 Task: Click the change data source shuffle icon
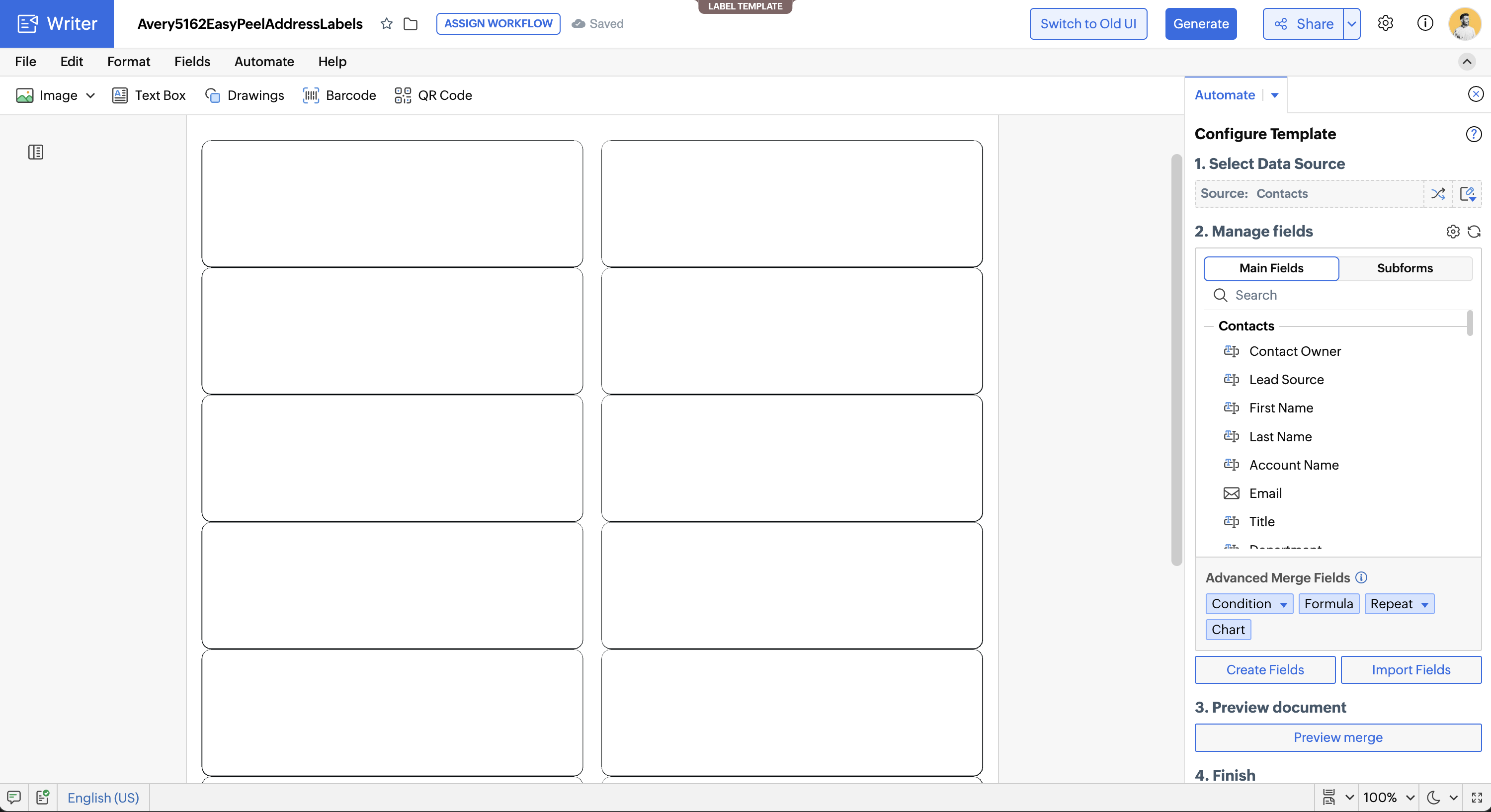1438,194
